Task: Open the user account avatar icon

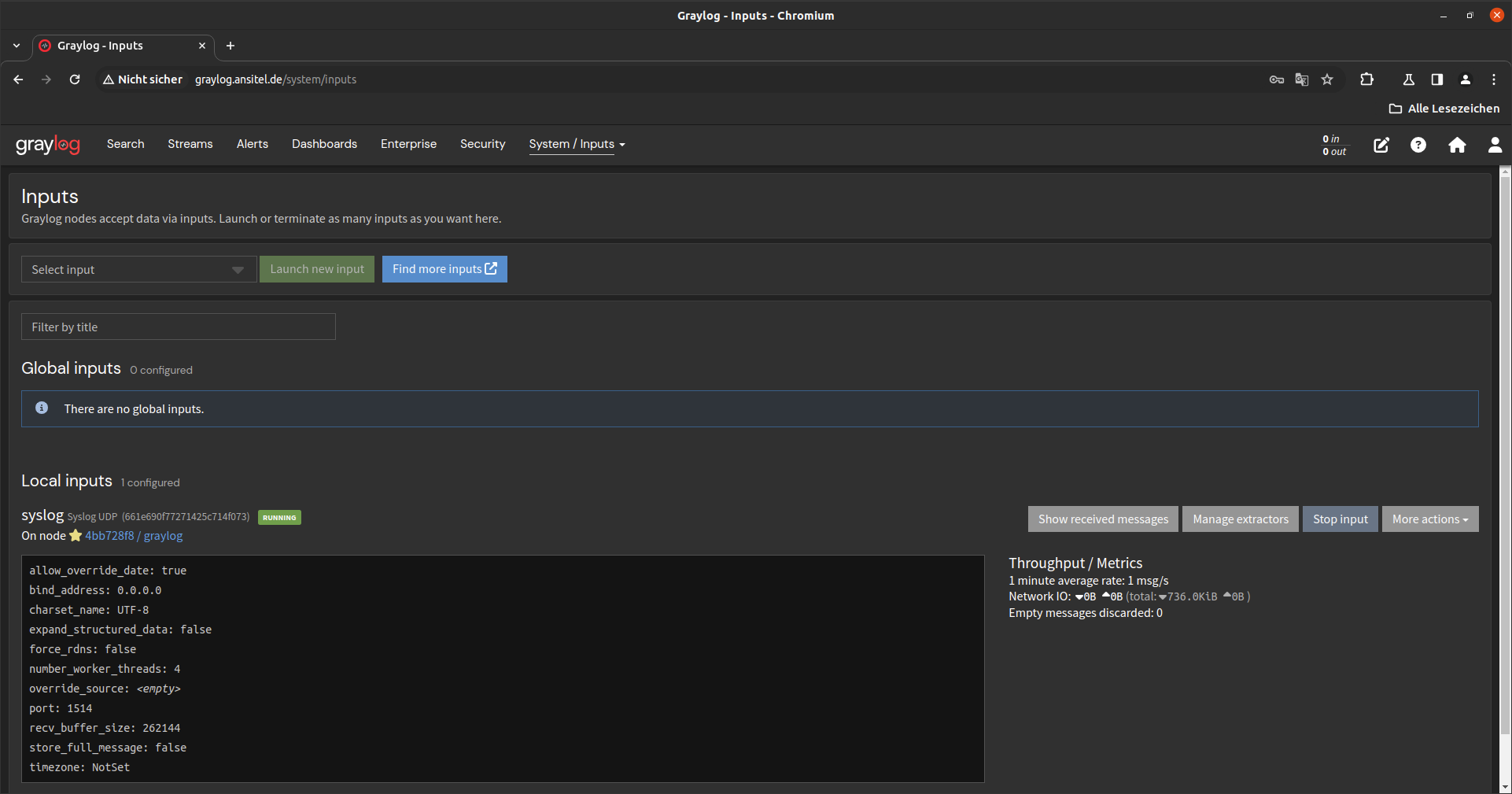Action: click(1494, 146)
